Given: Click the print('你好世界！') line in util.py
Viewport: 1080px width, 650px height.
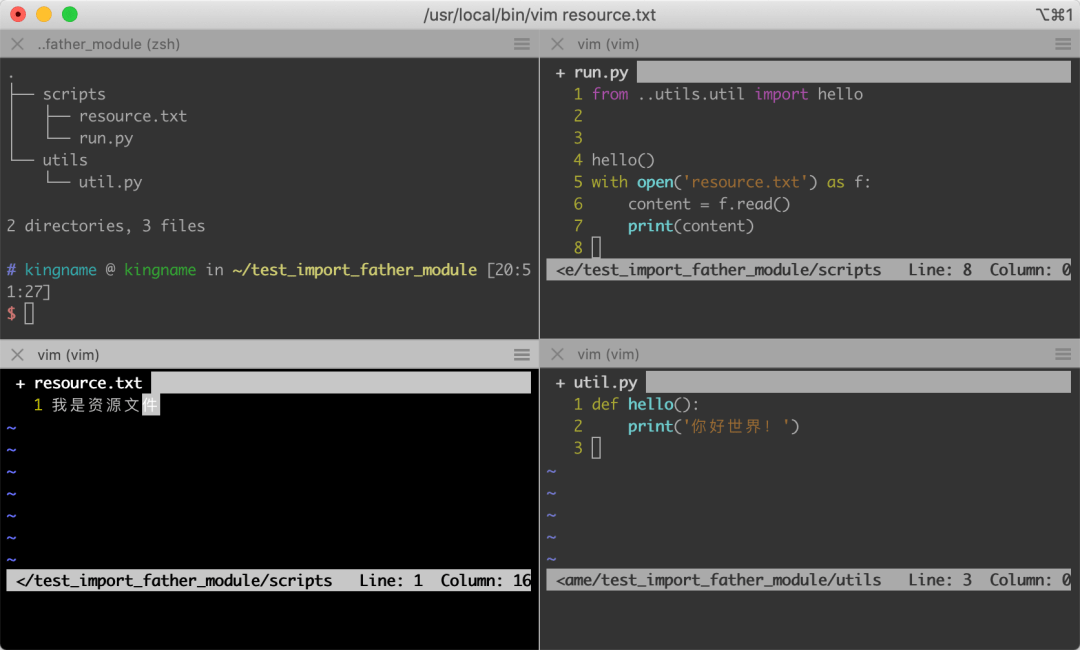Looking at the screenshot, I should 714,427.
